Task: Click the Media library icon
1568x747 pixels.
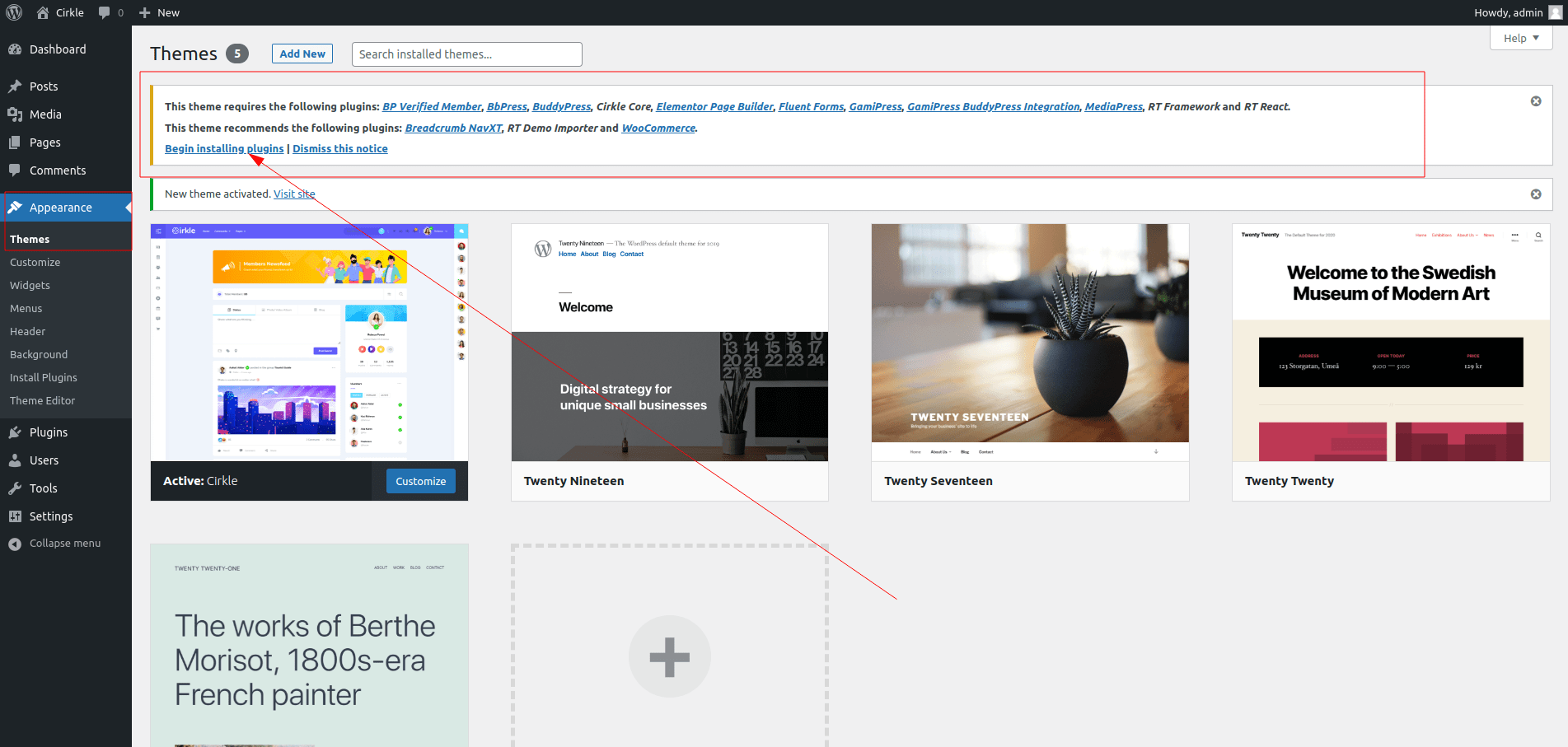Action: click(x=15, y=114)
